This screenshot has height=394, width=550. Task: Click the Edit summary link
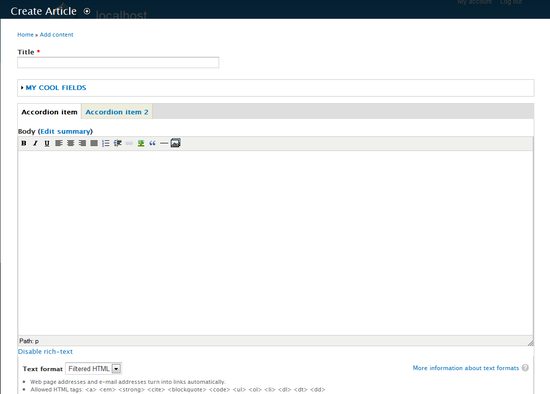click(65, 131)
